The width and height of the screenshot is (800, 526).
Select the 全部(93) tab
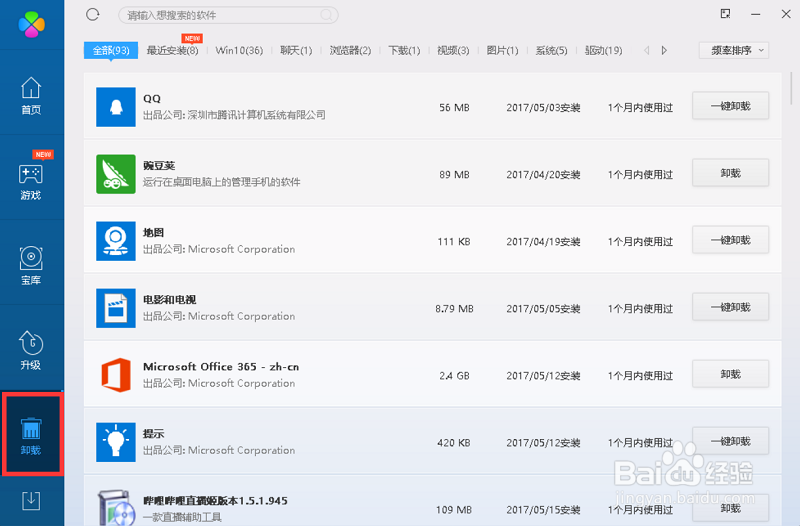click(x=111, y=51)
